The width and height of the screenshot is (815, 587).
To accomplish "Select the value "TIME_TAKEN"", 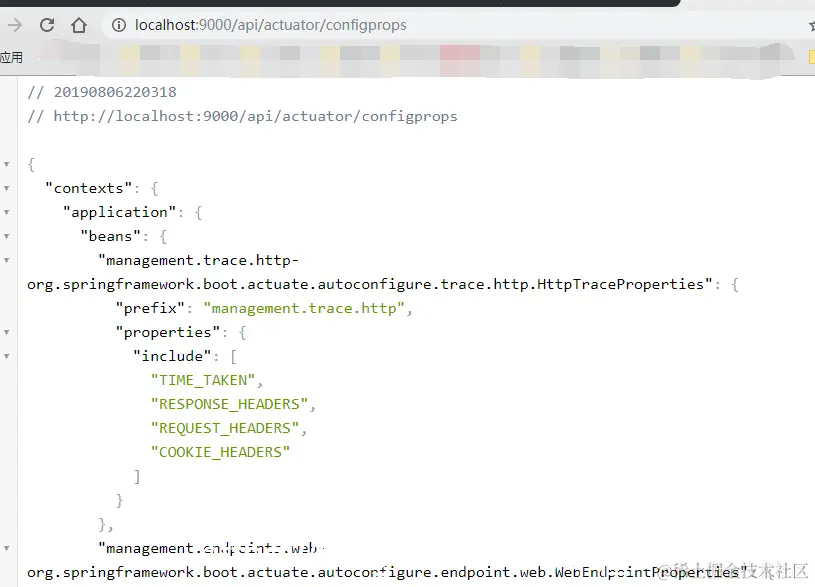I will [203, 380].
